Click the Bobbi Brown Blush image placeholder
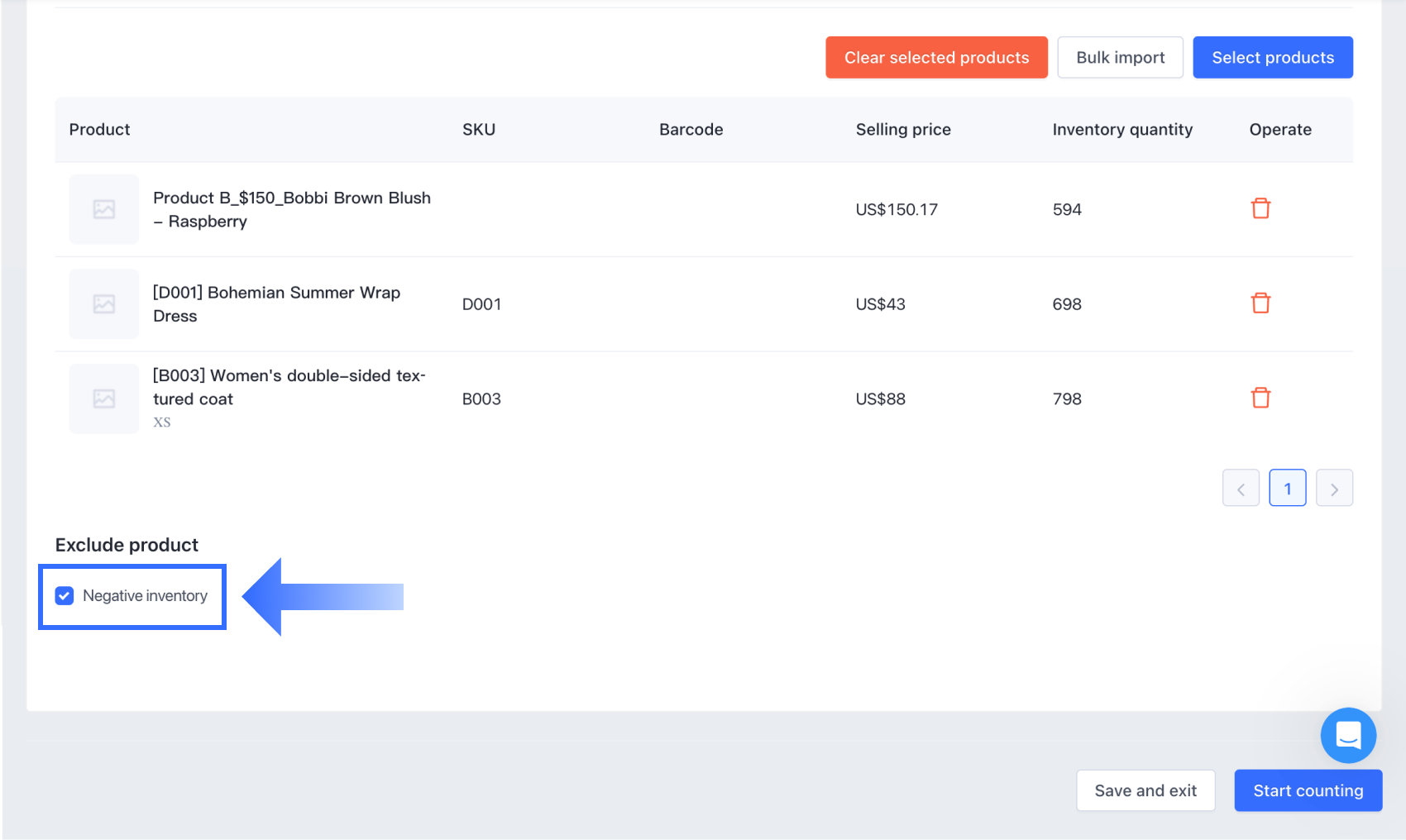This screenshot has width=1406, height=840. [104, 209]
